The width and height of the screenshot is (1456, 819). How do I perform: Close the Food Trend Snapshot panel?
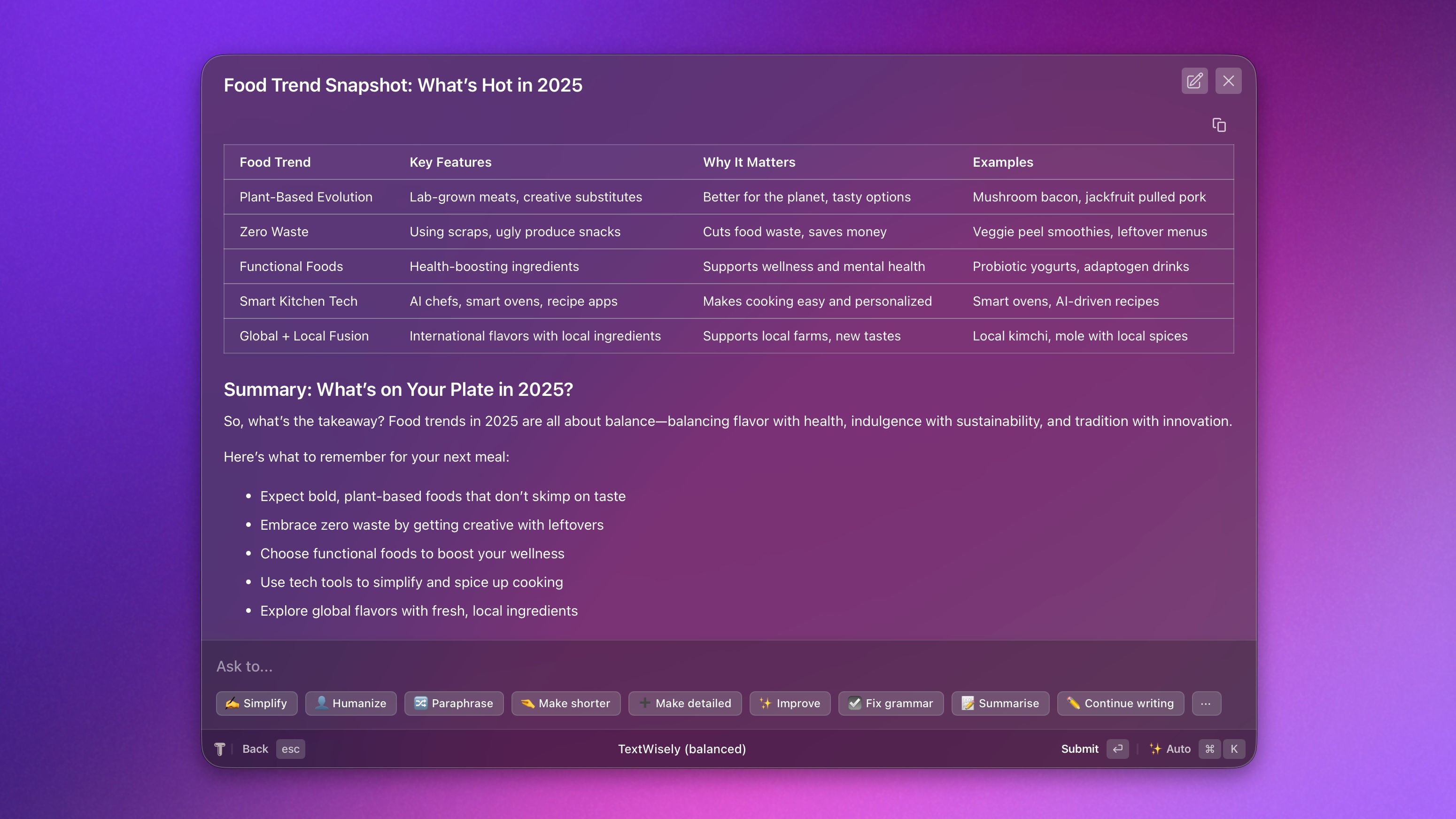1228,81
